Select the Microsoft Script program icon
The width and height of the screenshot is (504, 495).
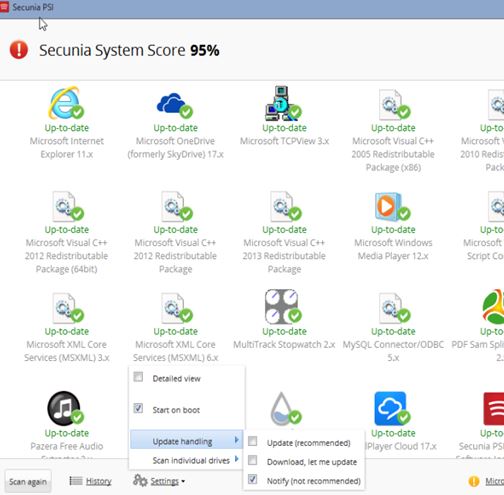click(496, 206)
